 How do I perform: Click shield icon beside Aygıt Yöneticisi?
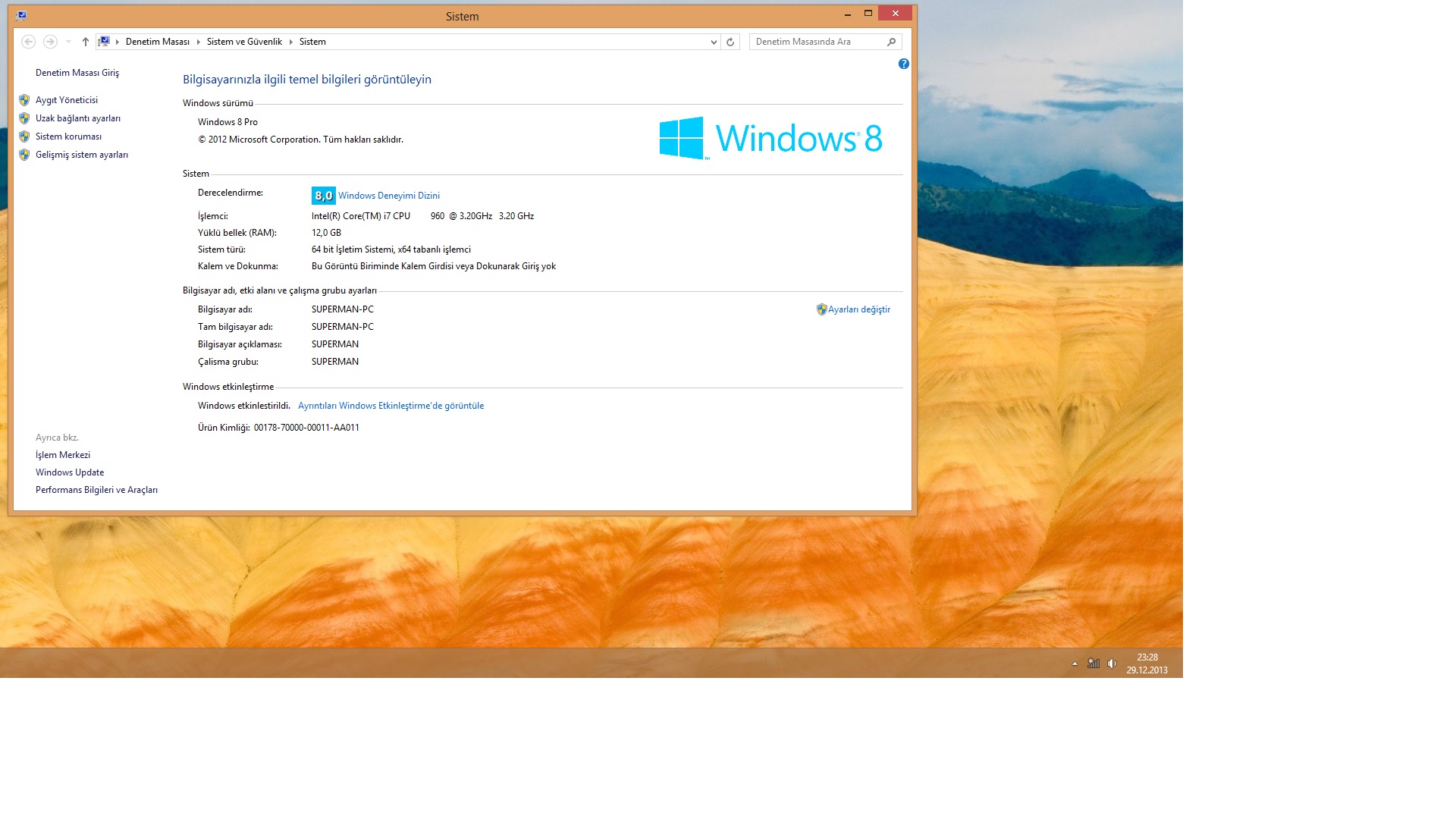click(x=24, y=100)
